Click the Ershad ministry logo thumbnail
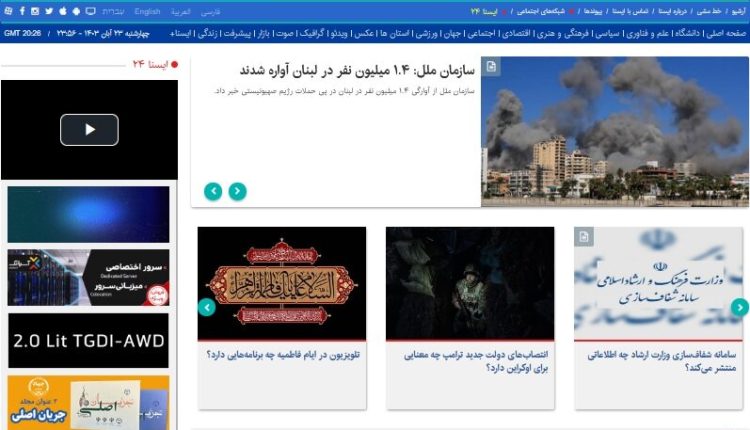The width and height of the screenshot is (750, 430). point(658,283)
